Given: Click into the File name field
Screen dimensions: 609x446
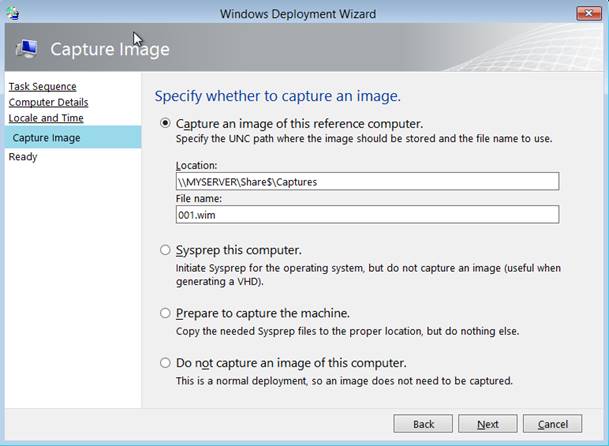Looking at the screenshot, I should click(367, 214).
